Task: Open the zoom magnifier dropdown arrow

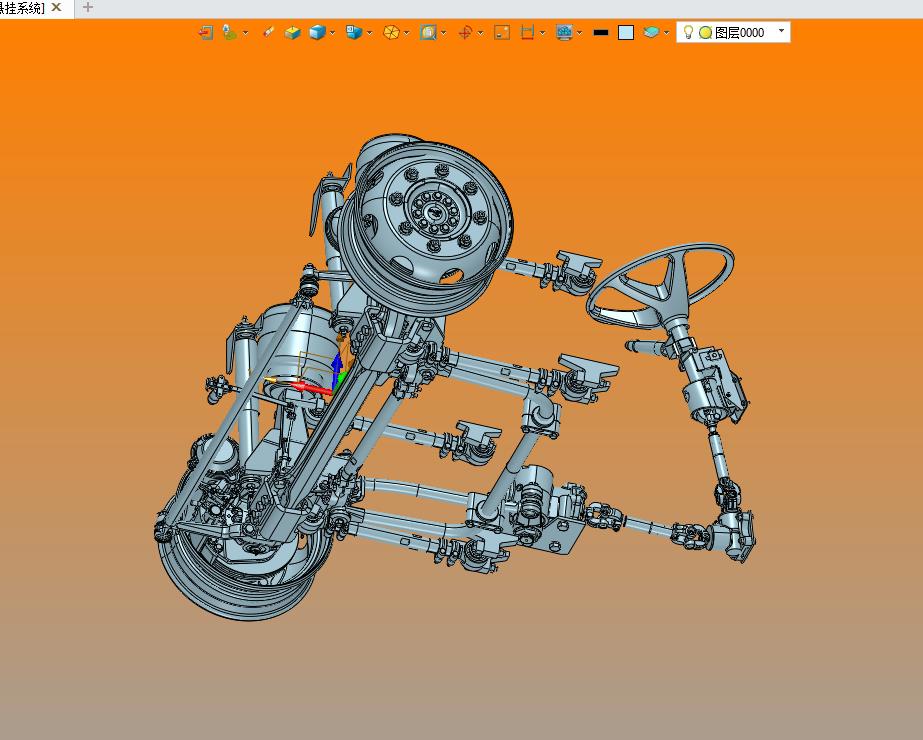Action: point(444,33)
